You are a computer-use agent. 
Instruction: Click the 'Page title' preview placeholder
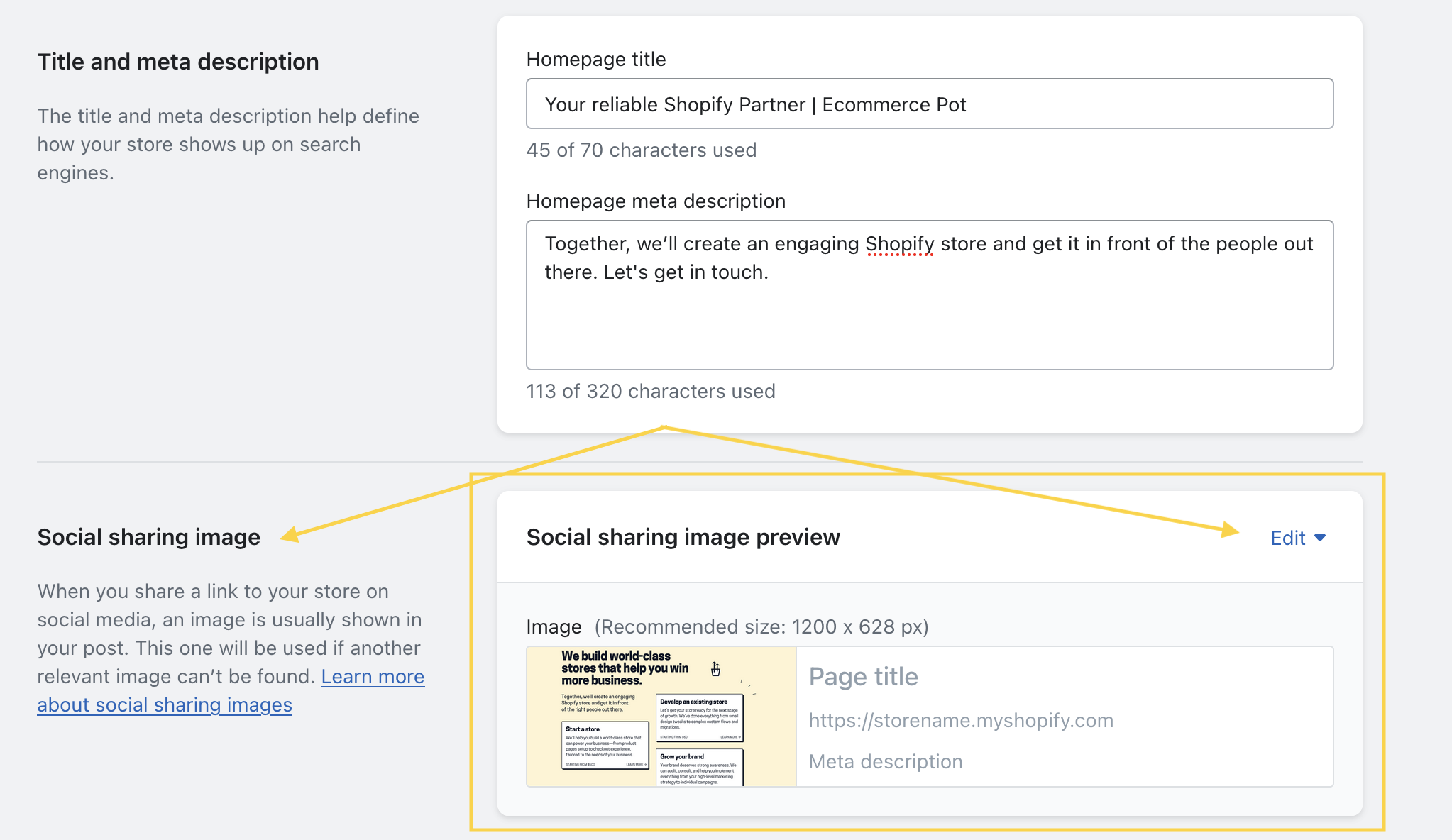(863, 677)
